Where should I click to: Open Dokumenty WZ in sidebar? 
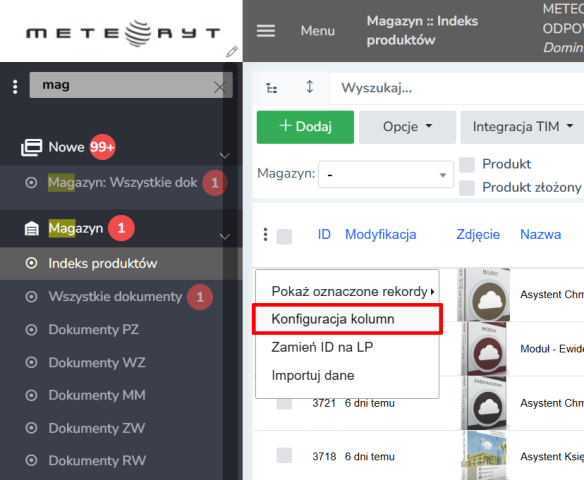coord(97,362)
